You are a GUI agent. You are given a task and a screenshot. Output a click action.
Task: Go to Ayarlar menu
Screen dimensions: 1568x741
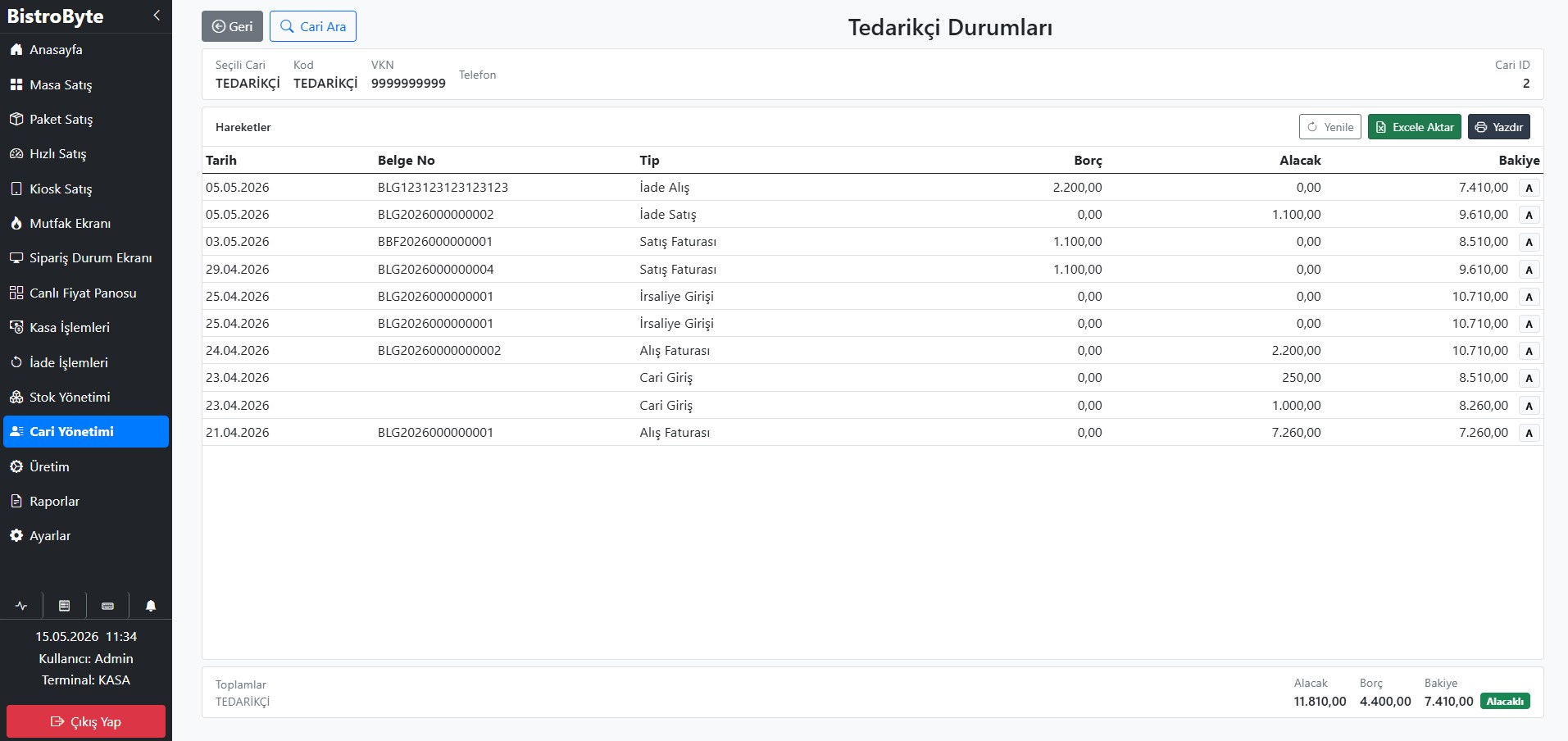pos(86,535)
